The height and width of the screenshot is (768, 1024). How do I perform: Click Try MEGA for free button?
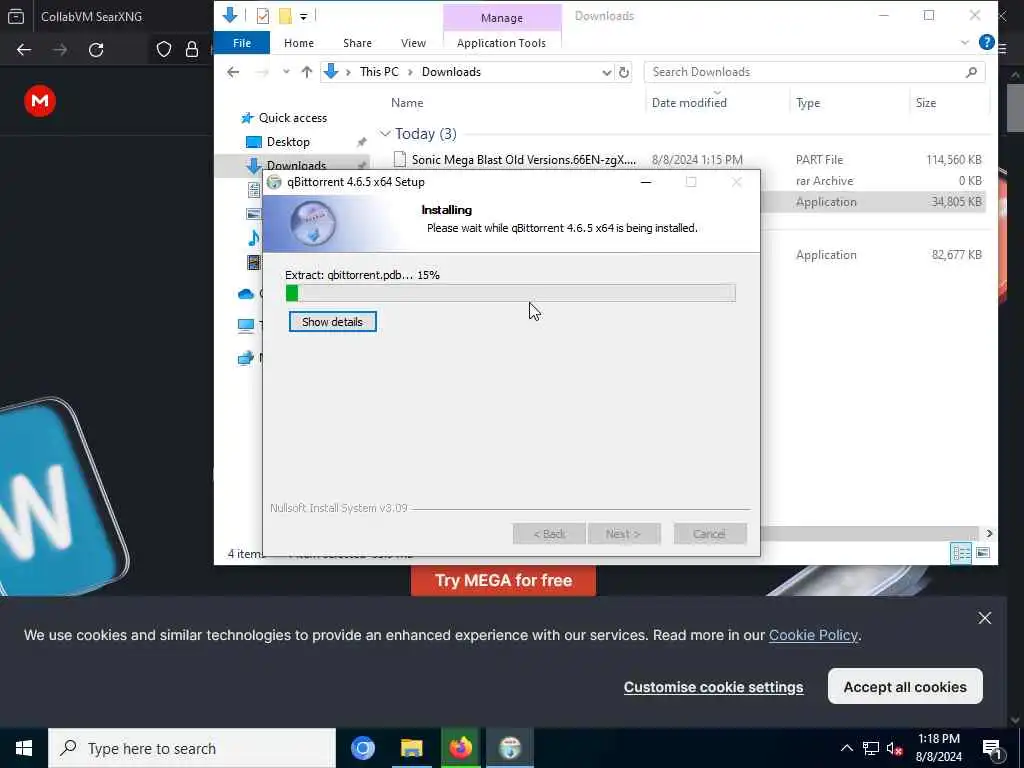(504, 580)
